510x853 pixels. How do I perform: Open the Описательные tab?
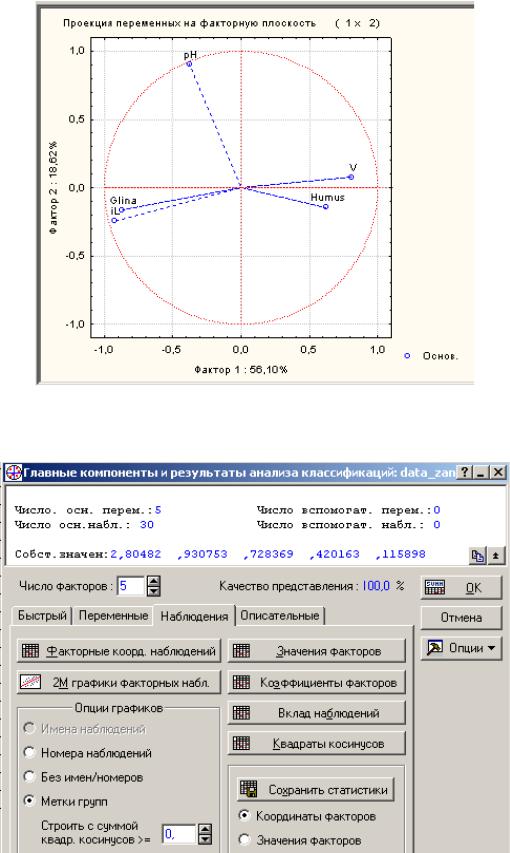[x=280, y=616]
